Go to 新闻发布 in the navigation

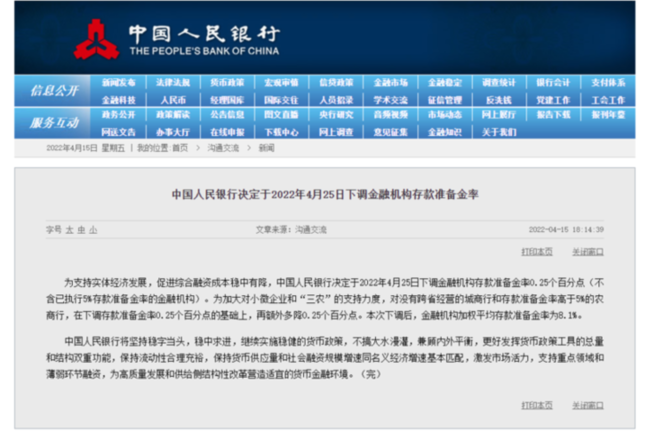click(119, 82)
